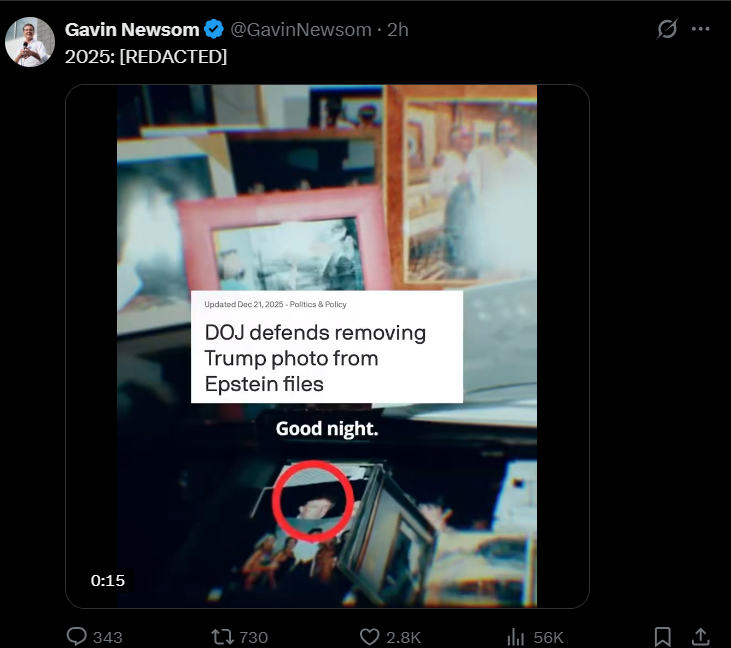Image resolution: width=731 pixels, height=648 pixels.
Task: Open the three-dot more options menu
Action: pos(701,29)
